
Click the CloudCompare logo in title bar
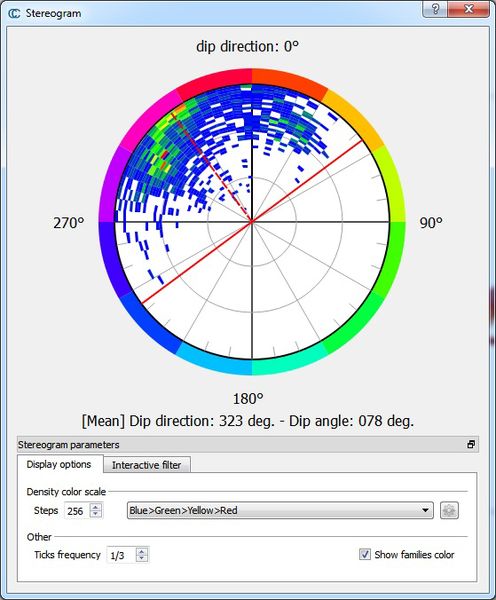[14, 13]
